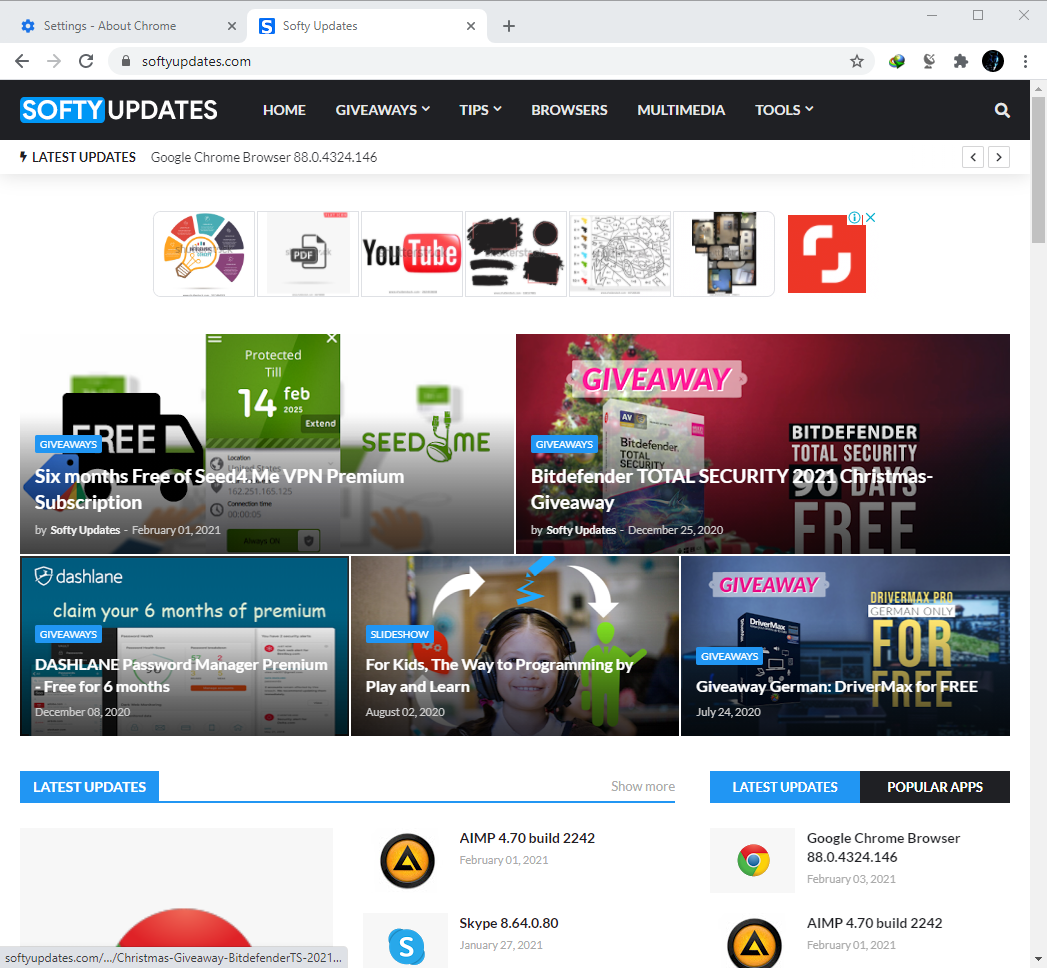The image size is (1047, 968).
Task: Click the PDF icon ad thumbnail
Action: (308, 254)
